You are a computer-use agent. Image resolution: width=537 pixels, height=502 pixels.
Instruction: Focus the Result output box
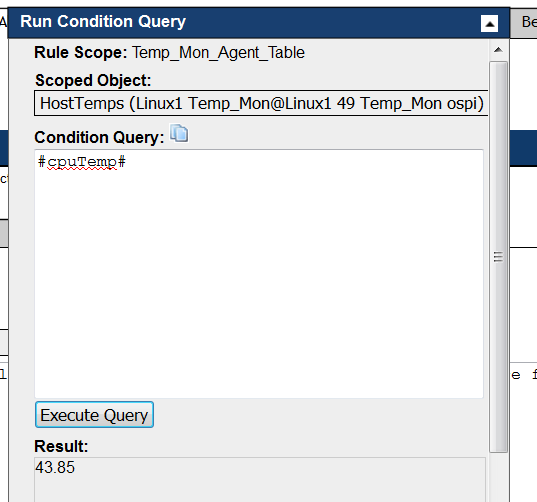click(x=260, y=479)
